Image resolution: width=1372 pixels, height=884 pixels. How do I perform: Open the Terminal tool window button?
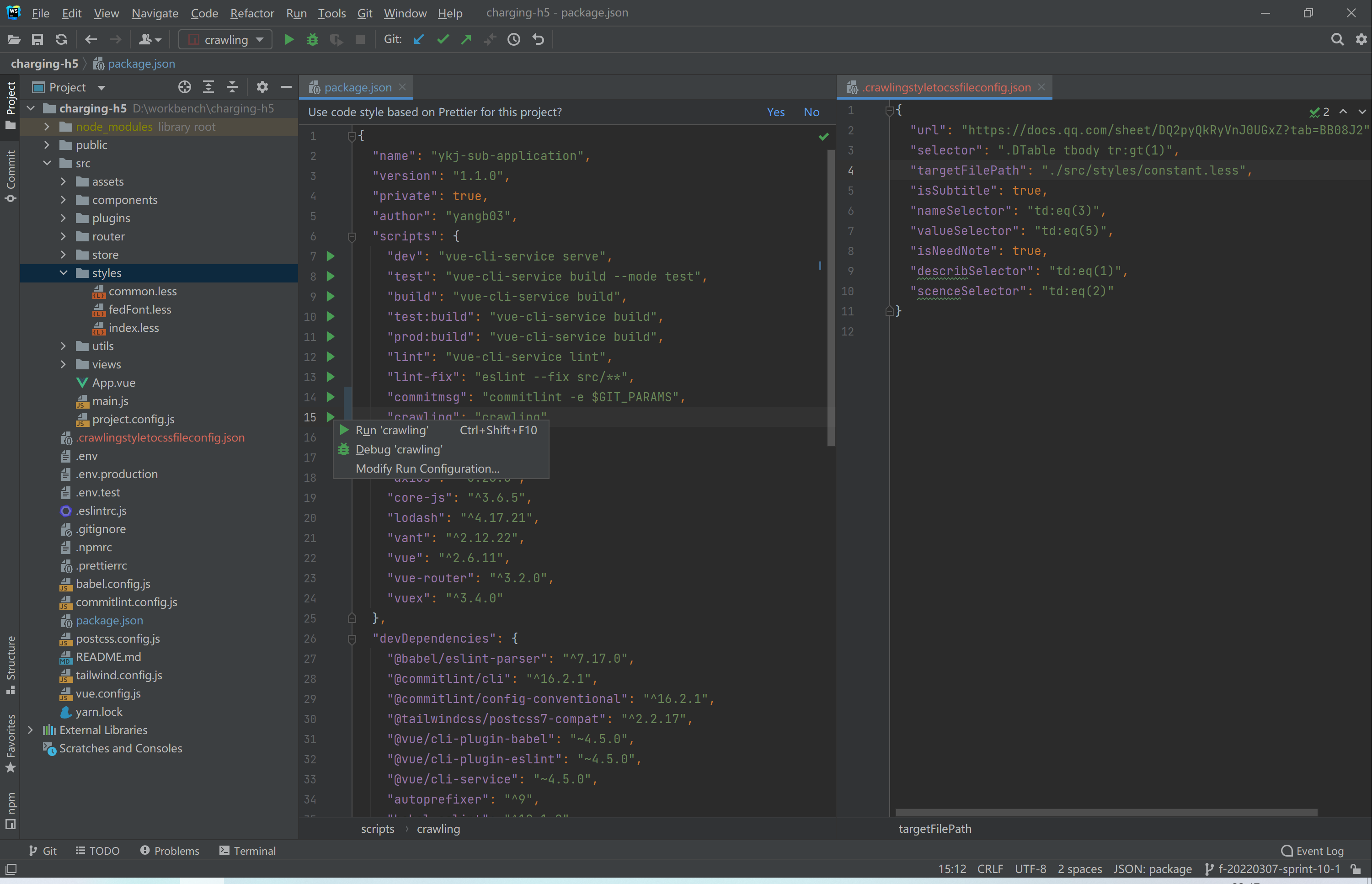[x=247, y=851]
